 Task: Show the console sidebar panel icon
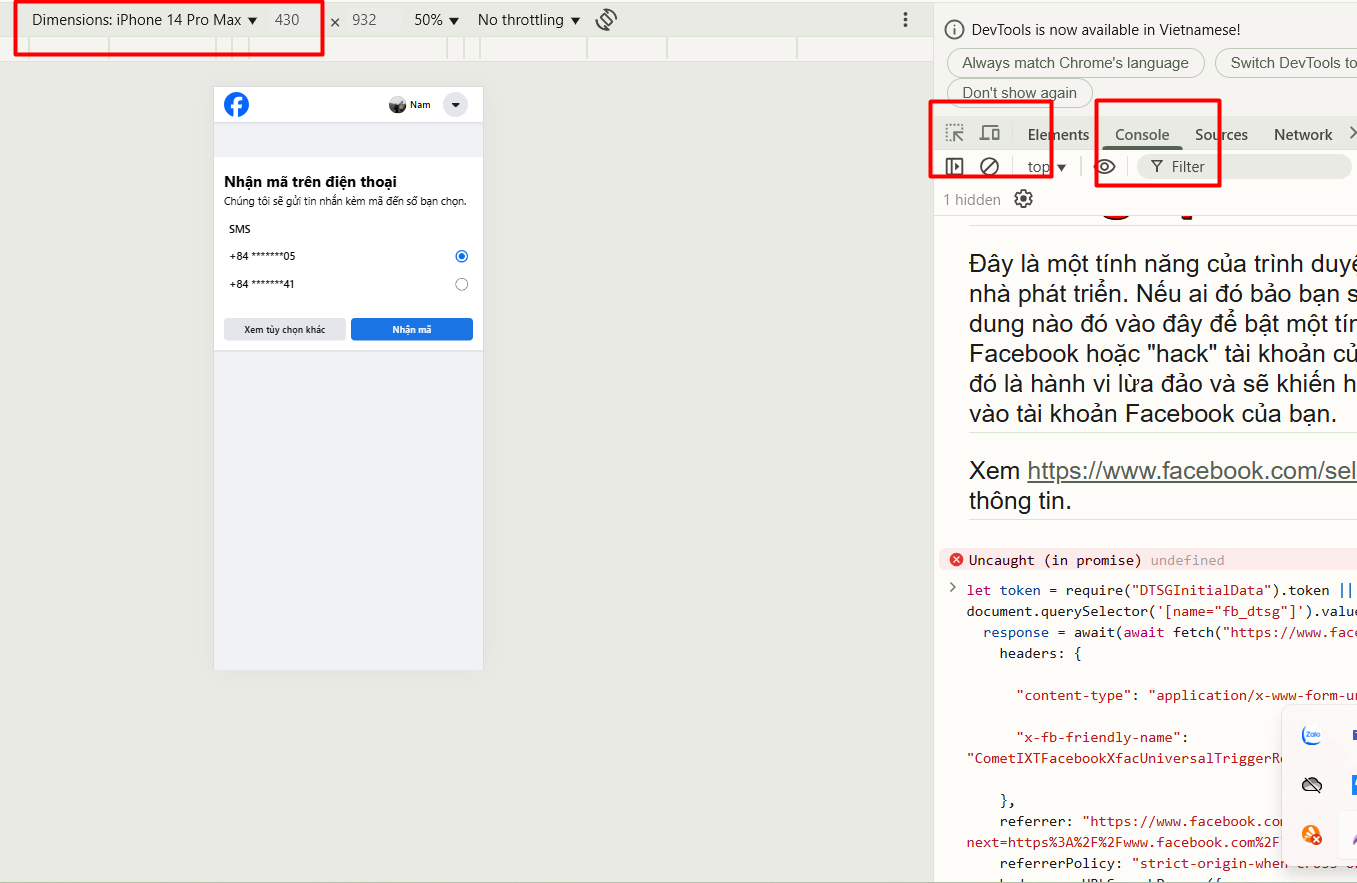coord(955,167)
